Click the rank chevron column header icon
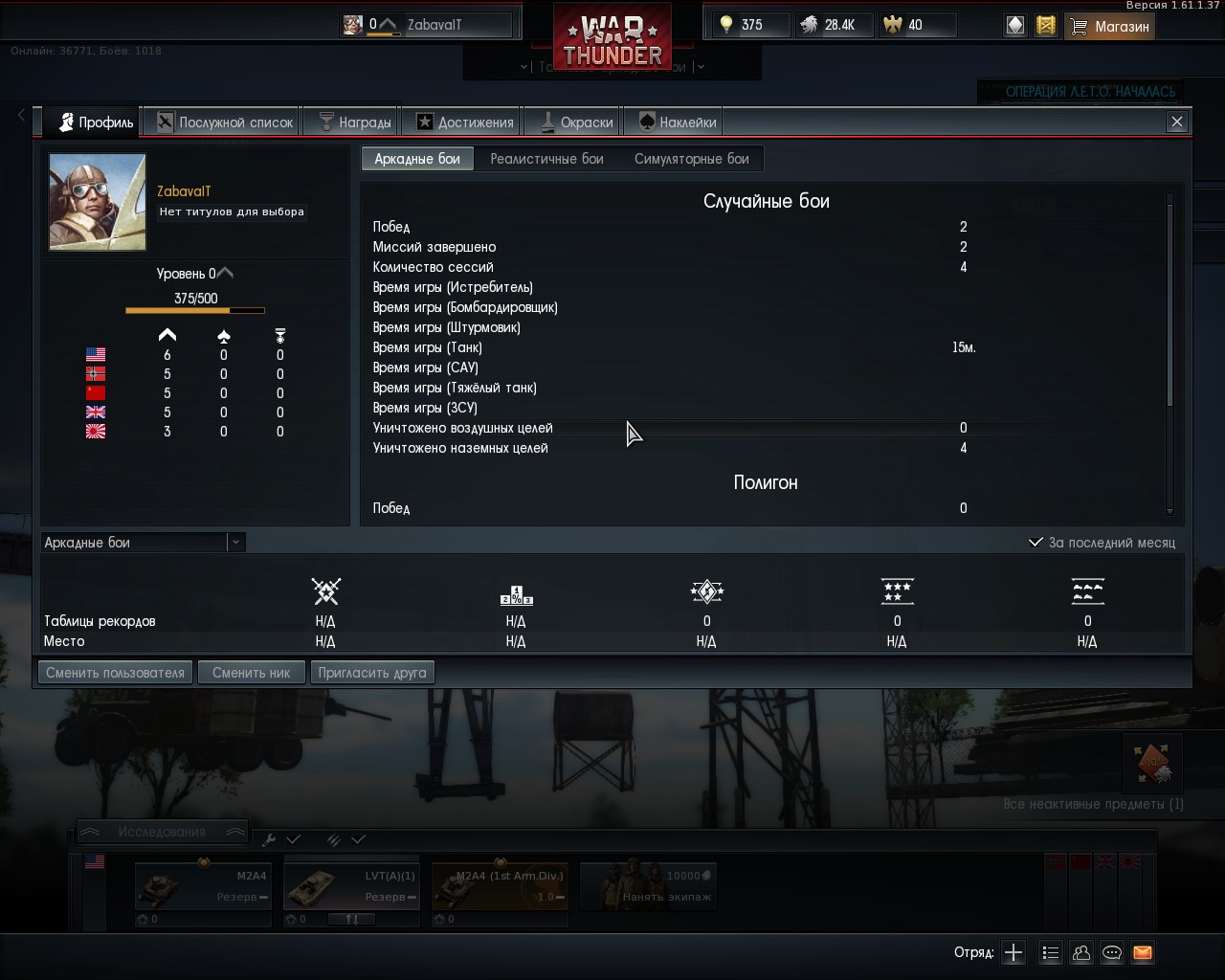 coord(167,335)
